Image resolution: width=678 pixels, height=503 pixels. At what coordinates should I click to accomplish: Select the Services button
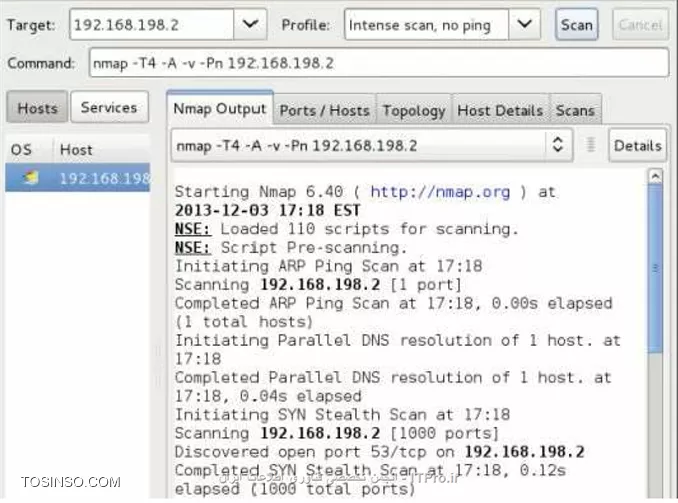click(x=109, y=107)
